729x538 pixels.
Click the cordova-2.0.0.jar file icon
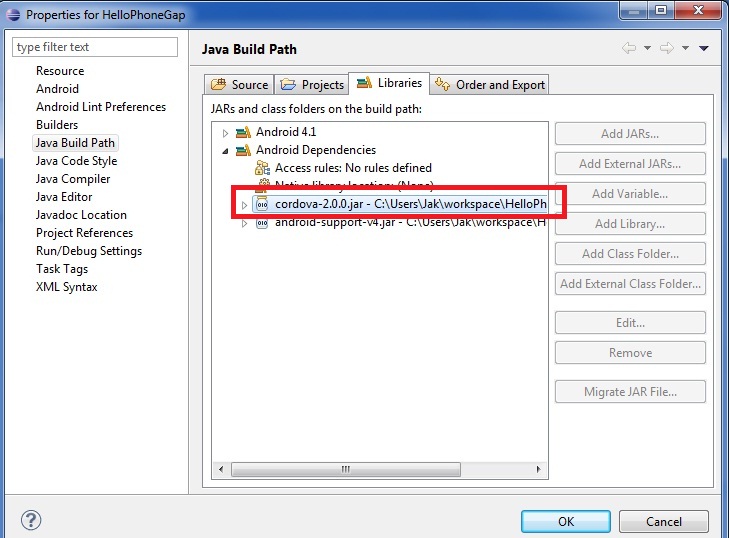(263, 204)
